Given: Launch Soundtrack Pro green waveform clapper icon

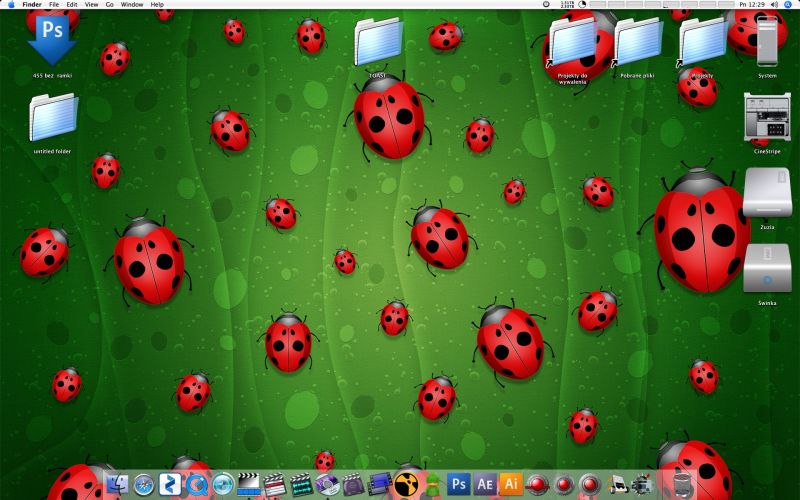Looking at the screenshot, I should point(301,484).
